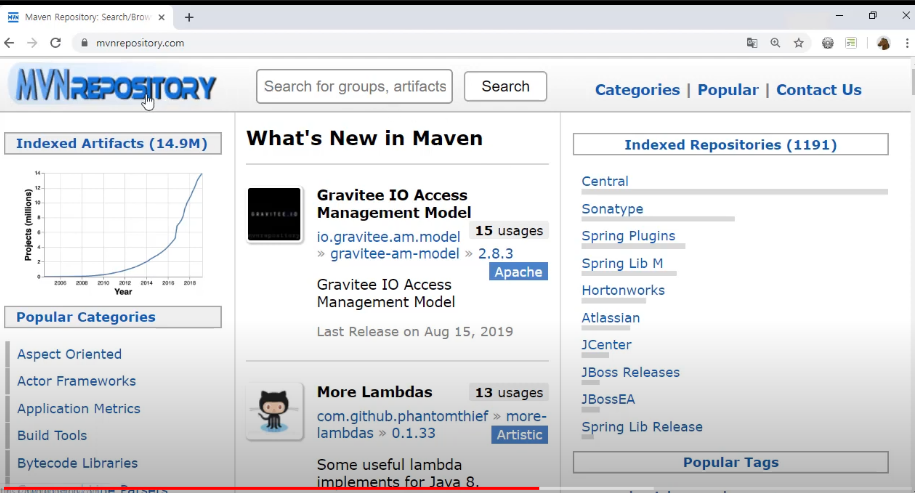Open Indexed Artifacts (14.9M) heading link

[x=112, y=144]
